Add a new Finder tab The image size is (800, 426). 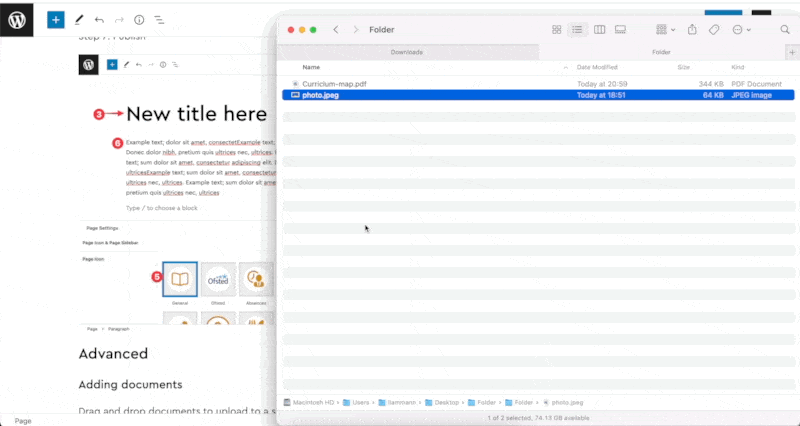pyautogui.click(x=791, y=51)
